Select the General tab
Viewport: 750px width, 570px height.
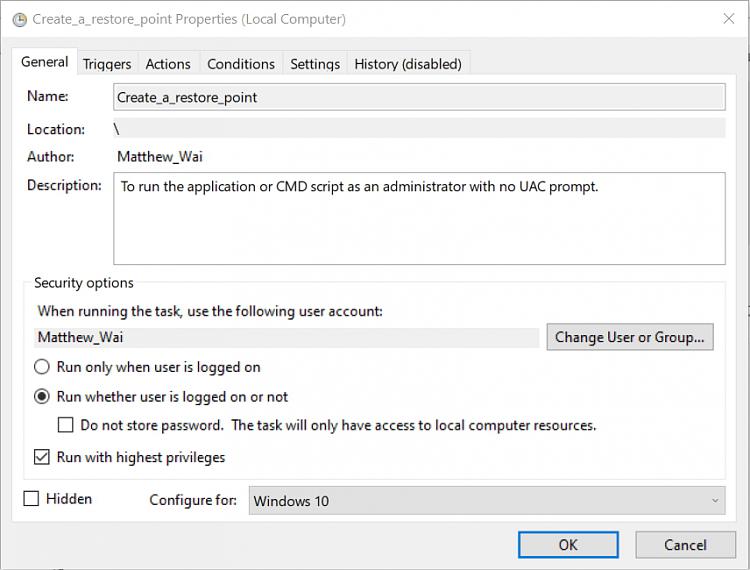point(44,62)
